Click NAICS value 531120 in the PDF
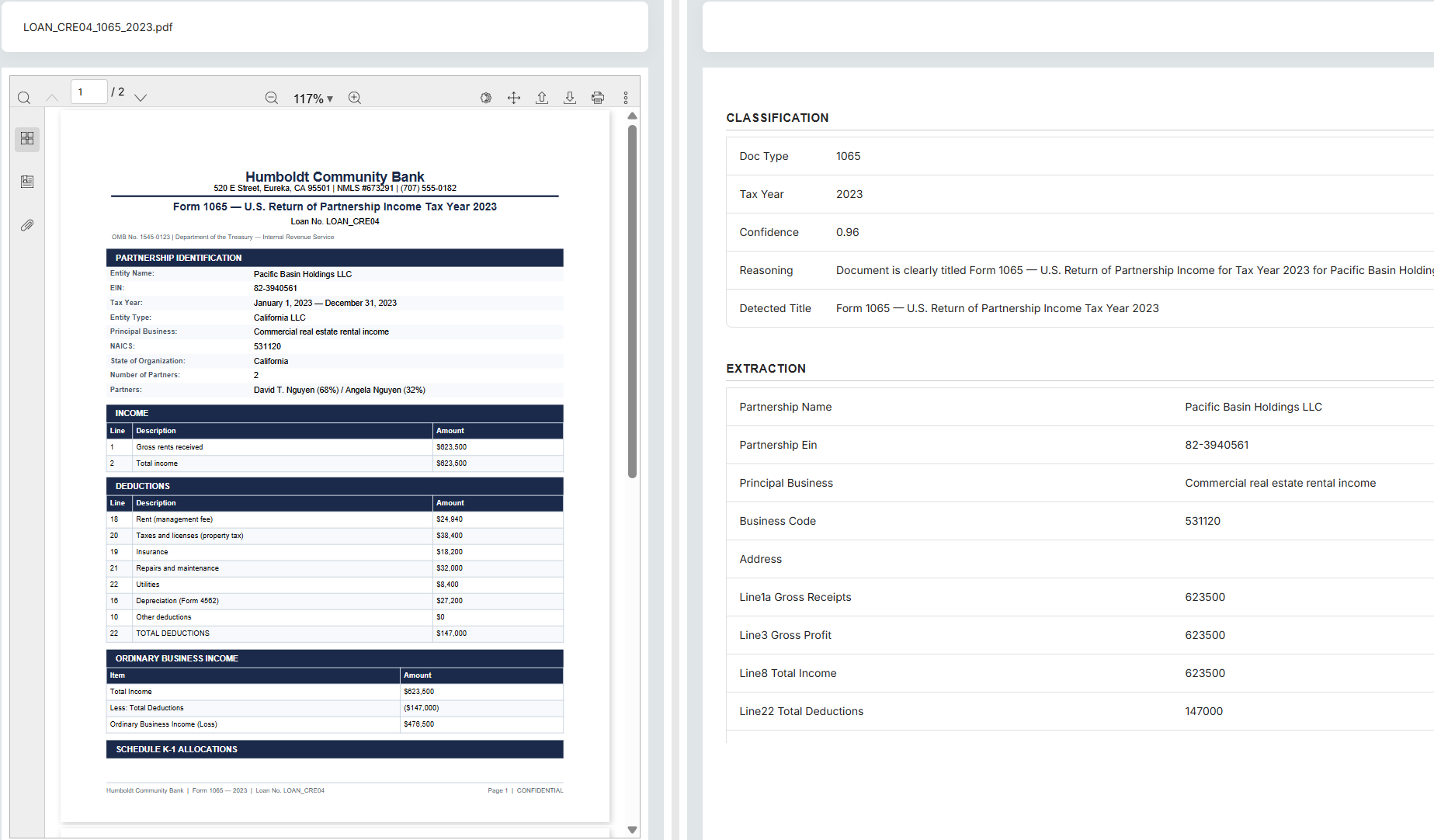The image size is (1434, 840). 267,346
